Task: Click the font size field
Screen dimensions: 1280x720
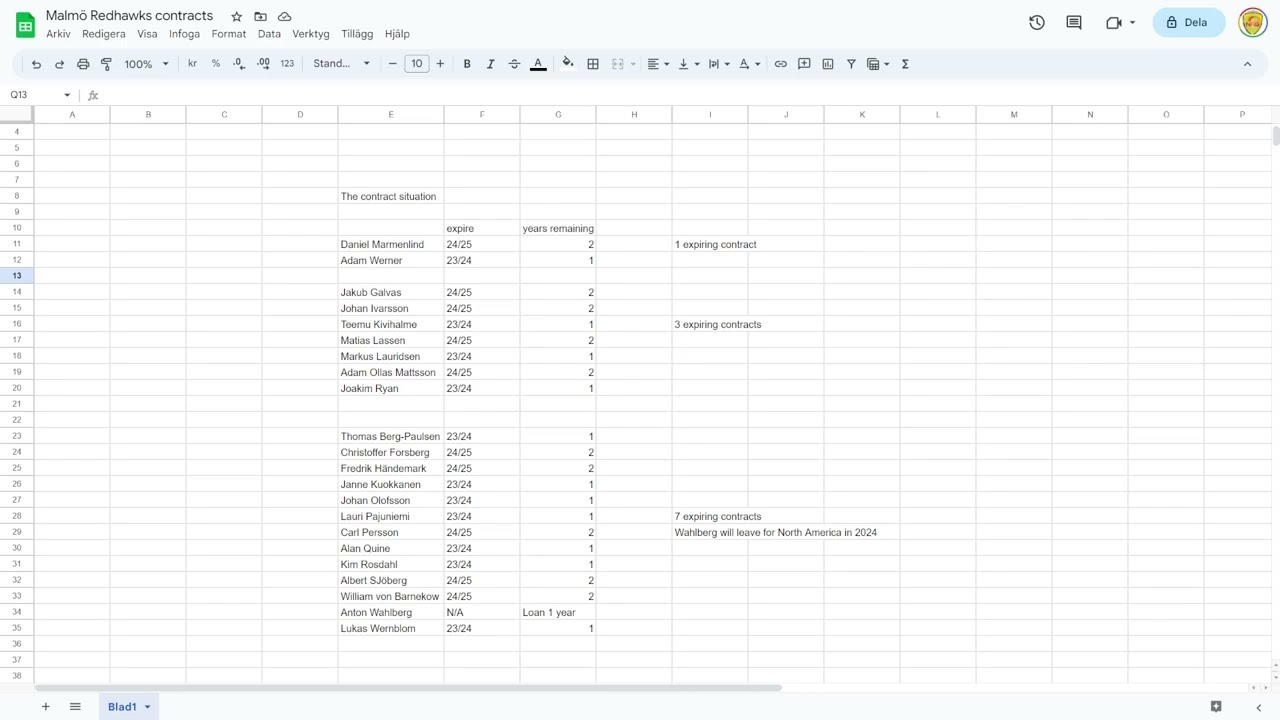Action: (417, 64)
